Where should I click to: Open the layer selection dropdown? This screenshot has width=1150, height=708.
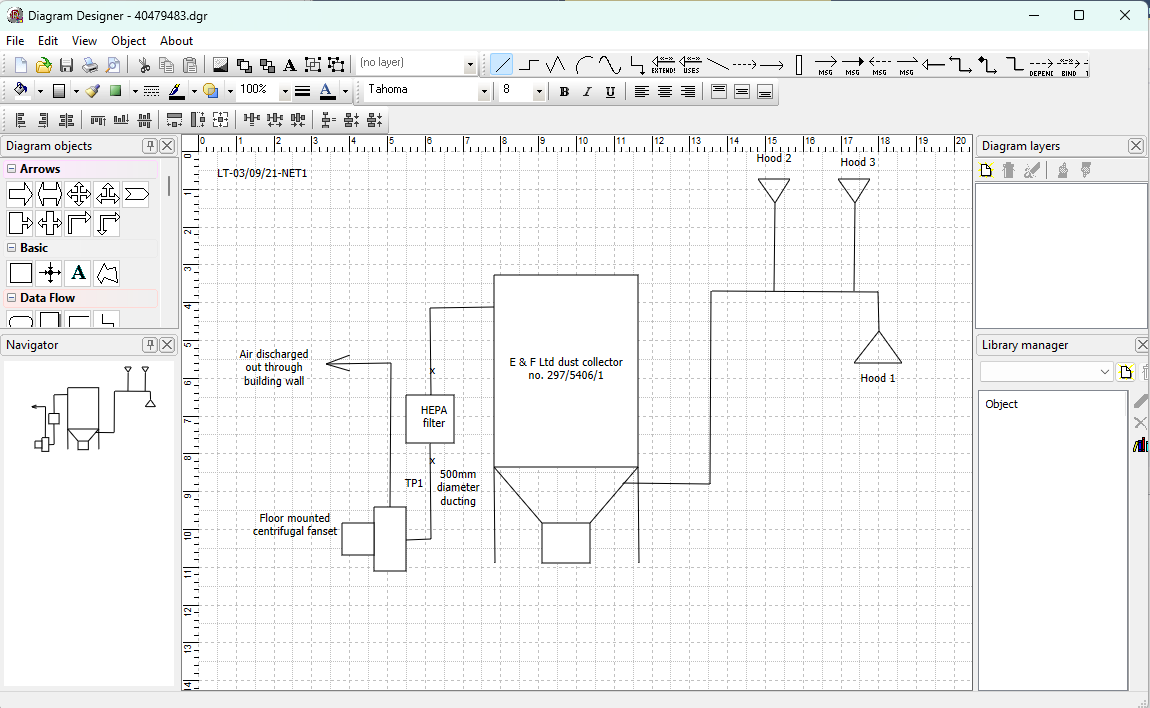coord(470,65)
